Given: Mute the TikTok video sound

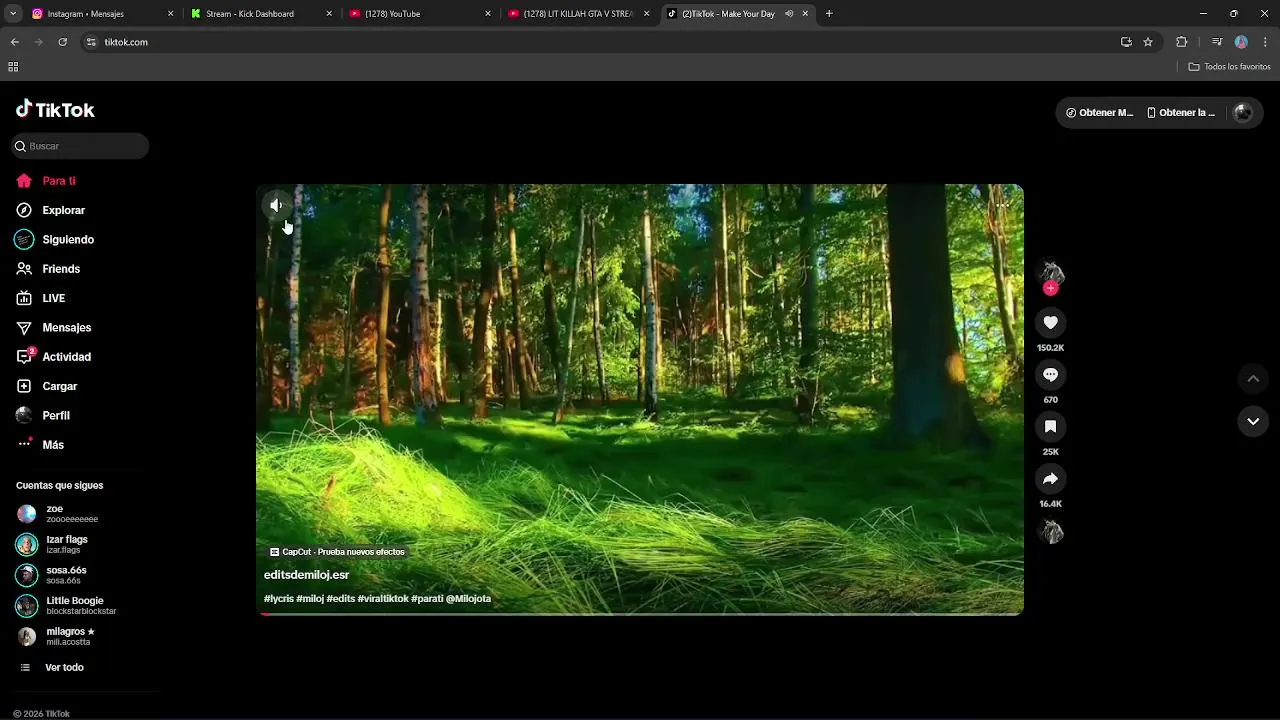Looking at the screenshot, I should coord(276,205).
